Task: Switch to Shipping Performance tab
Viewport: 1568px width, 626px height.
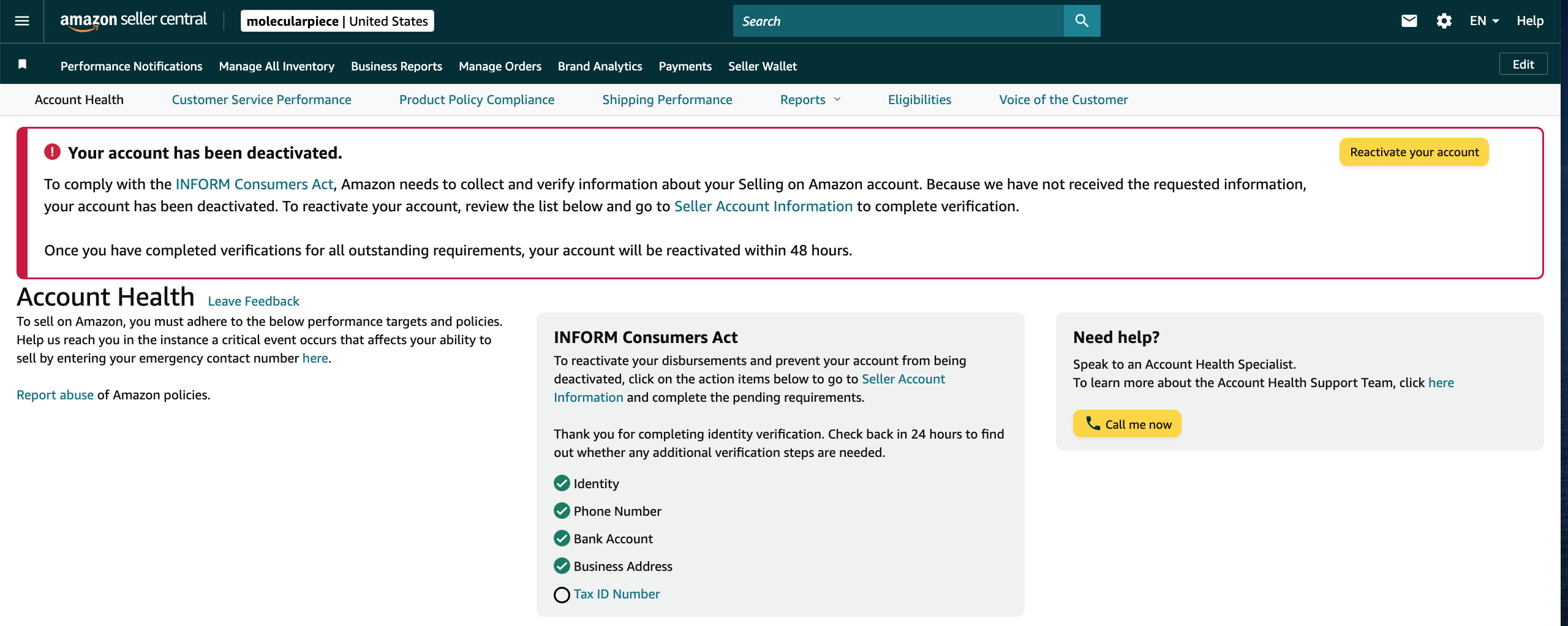Action: pyautogui.click(x=667, y=99)
